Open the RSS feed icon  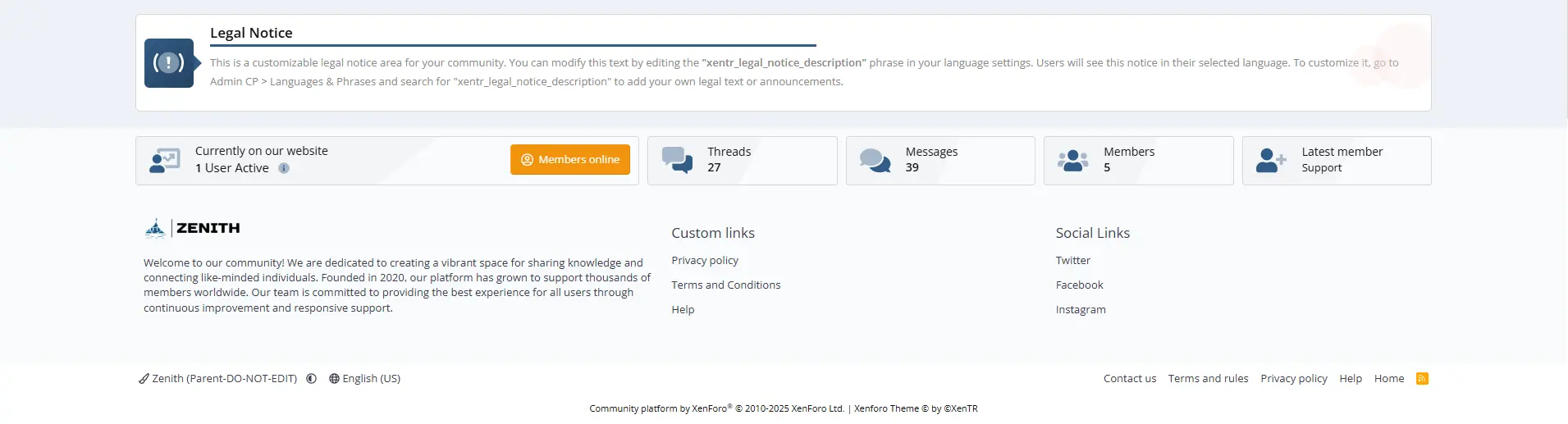pyautogui.click(x=1423, y=378)
